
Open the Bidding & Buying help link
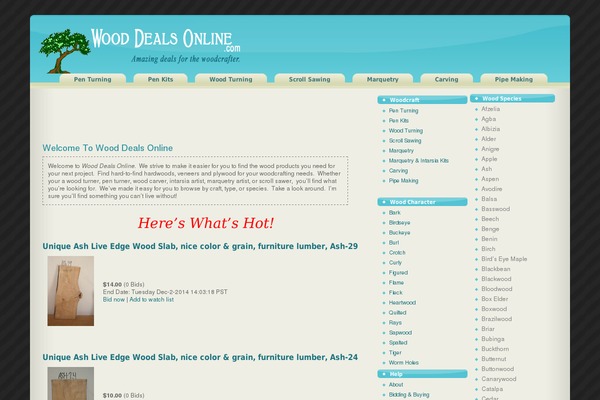409,395
